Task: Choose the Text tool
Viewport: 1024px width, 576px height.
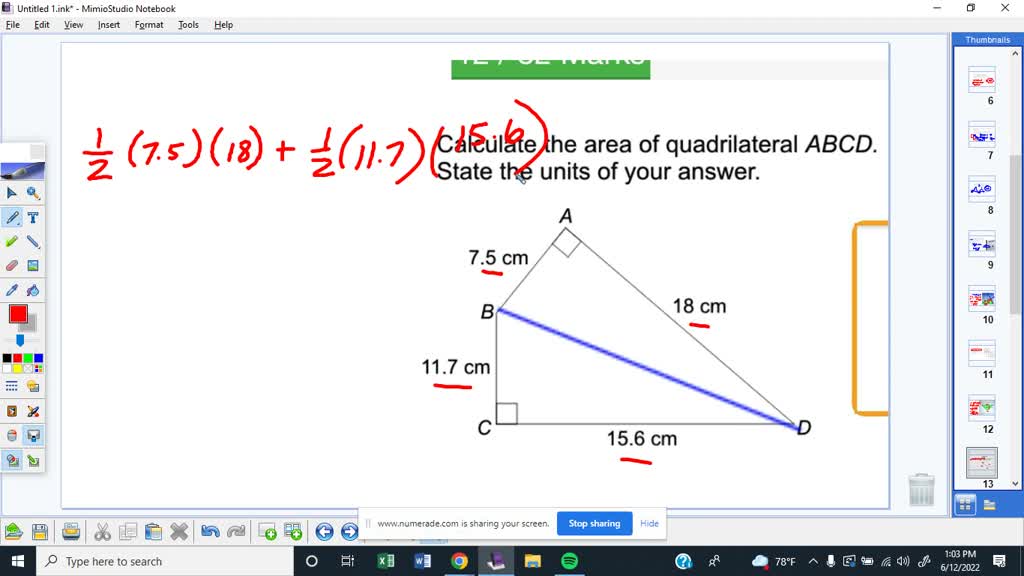Action: pos(32,219)
